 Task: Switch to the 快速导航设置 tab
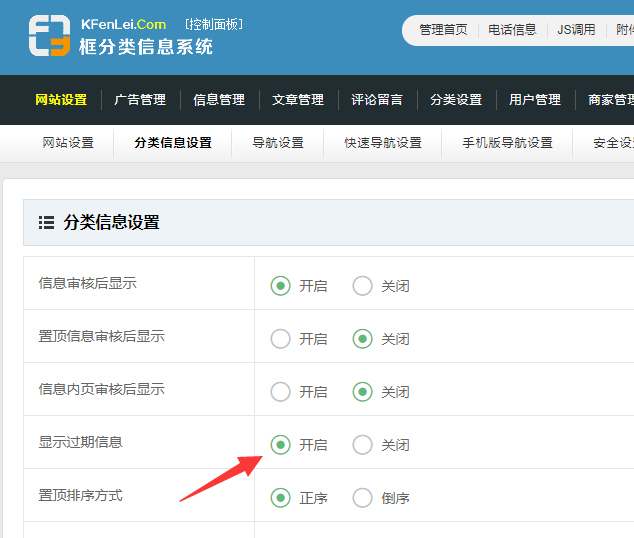(x=383, y=143)
